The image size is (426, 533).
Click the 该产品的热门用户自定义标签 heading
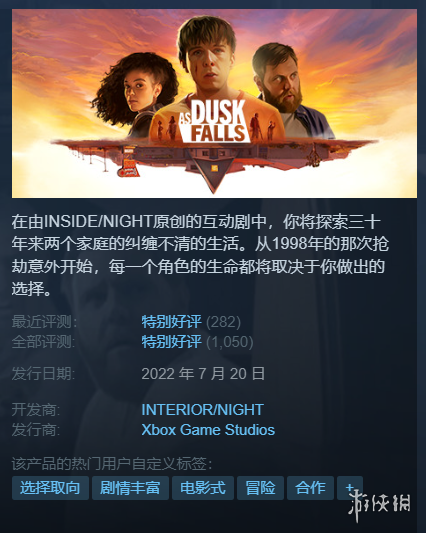coord(112,463)
